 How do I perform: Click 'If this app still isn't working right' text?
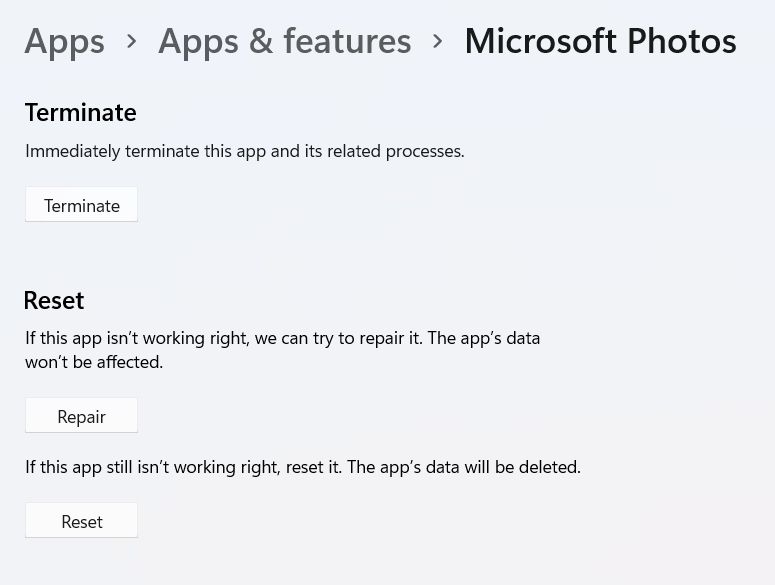150,467
